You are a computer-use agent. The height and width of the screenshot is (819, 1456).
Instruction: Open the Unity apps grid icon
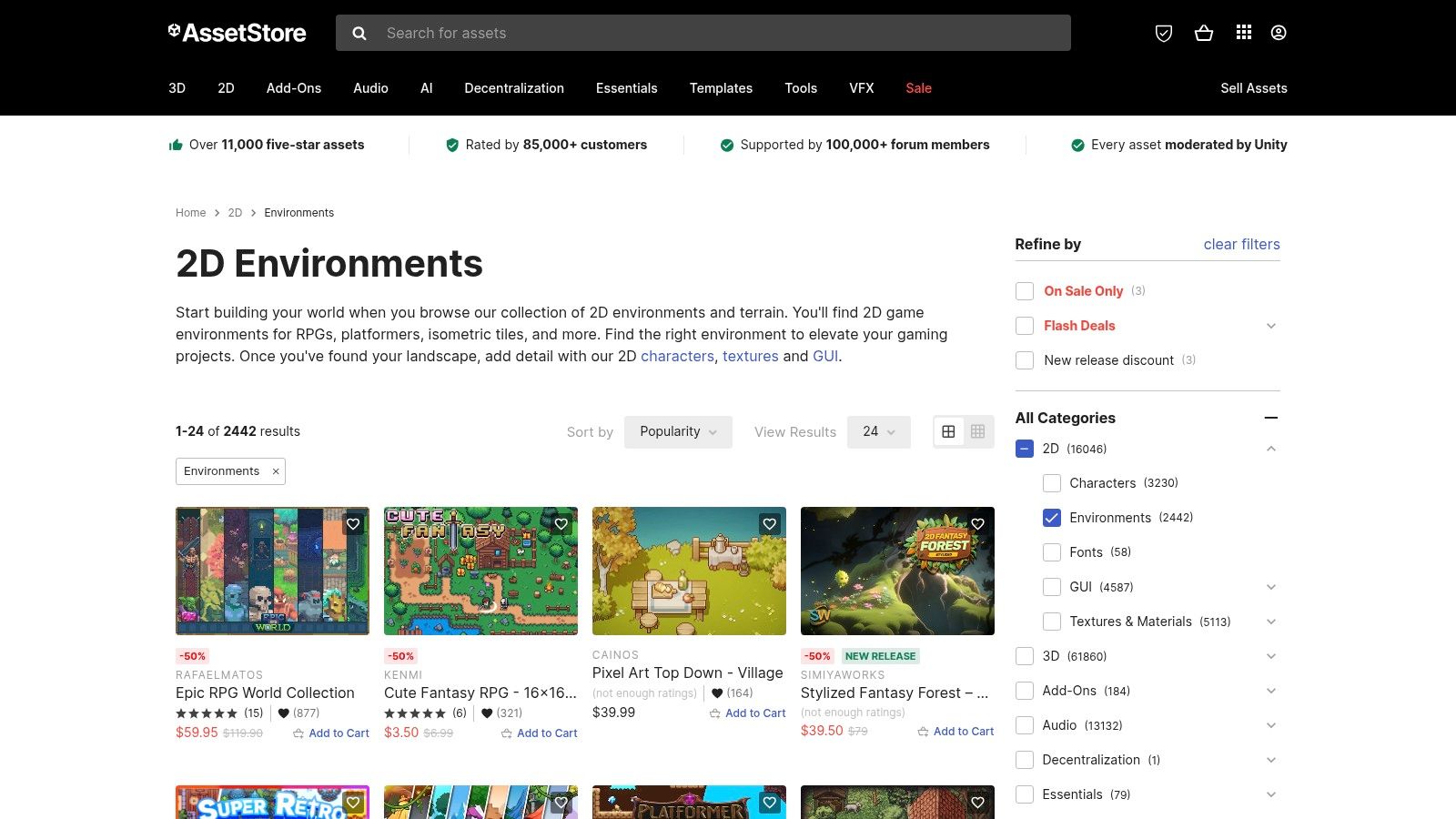click(x=1242, y=33)
